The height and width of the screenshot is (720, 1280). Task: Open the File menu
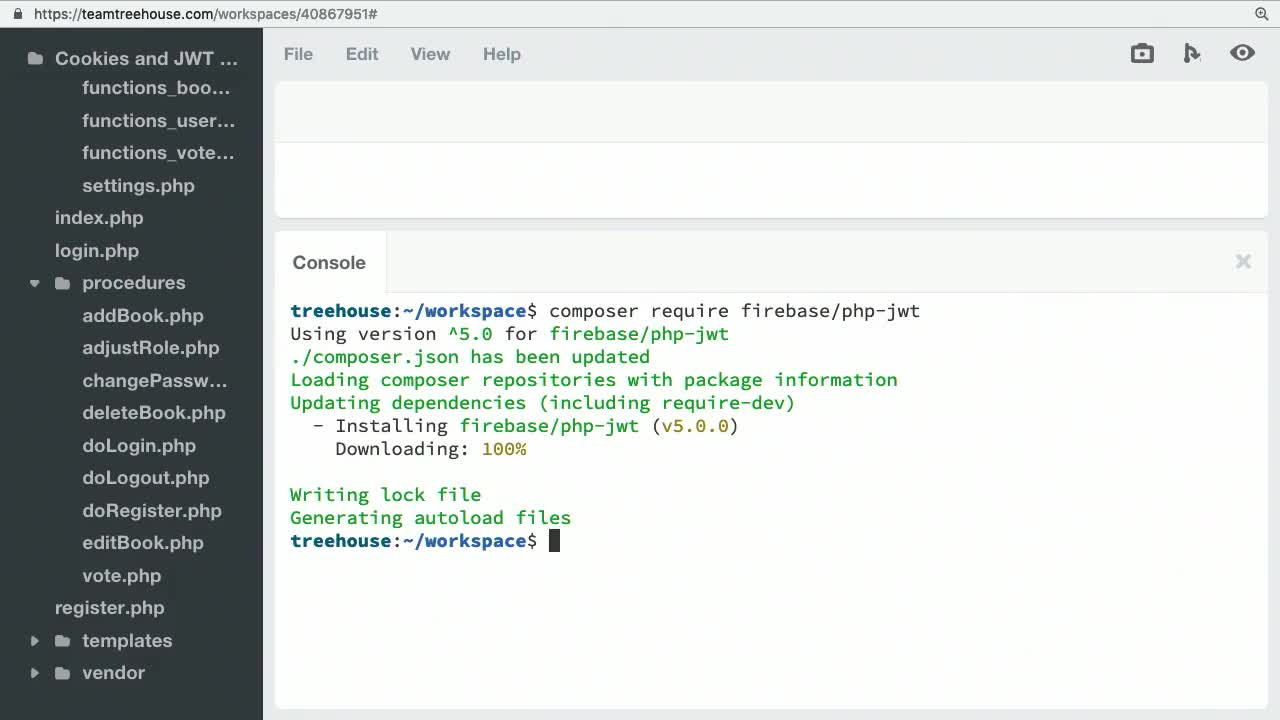(x=298, y=54)
